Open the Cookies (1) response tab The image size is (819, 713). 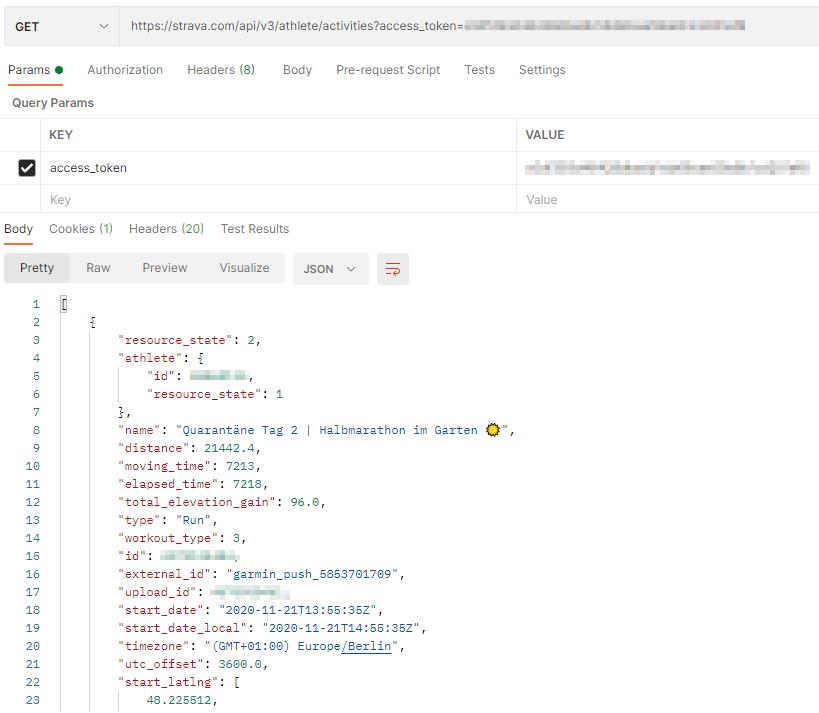tap(81, 229)
